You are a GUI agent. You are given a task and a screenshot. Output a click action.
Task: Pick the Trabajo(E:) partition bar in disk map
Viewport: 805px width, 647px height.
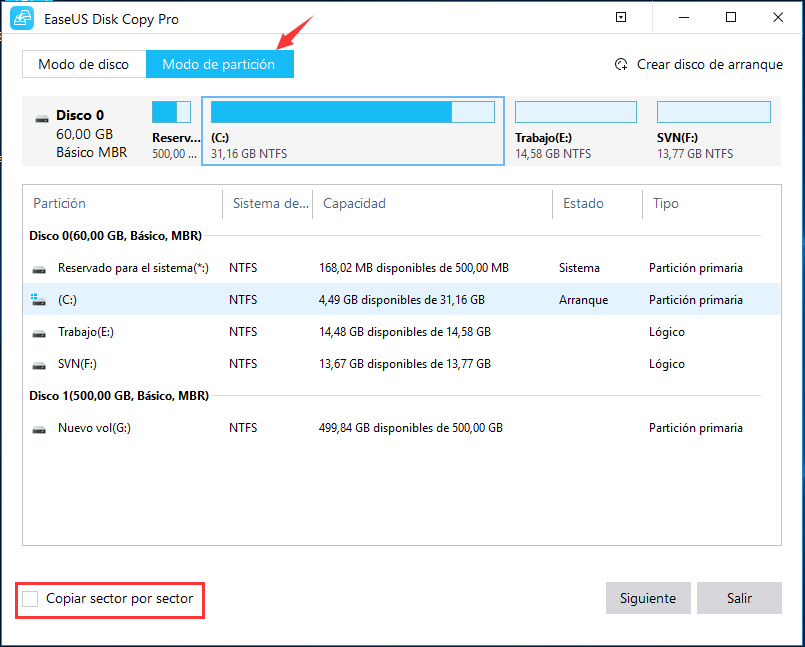click(576, 112)
